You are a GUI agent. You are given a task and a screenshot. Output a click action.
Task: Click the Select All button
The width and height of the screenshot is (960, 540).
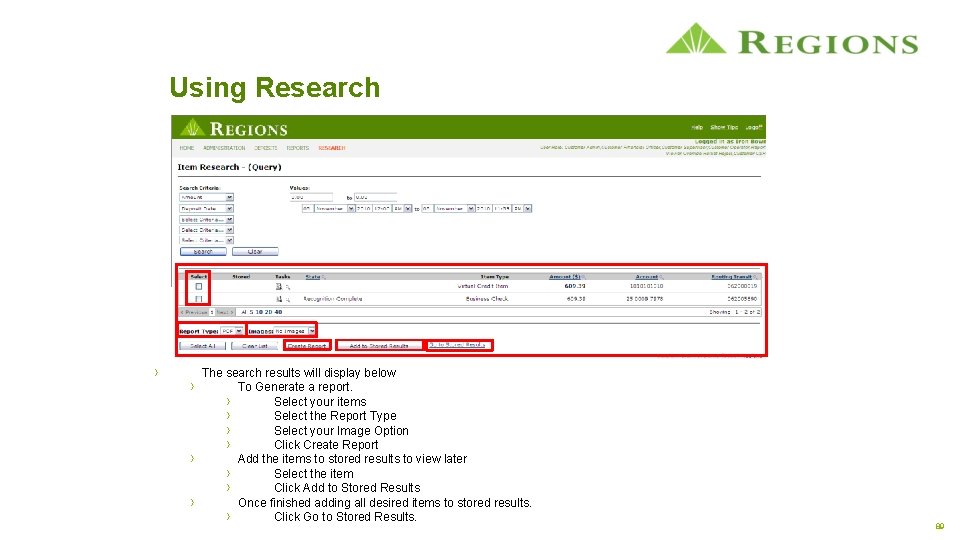(x=203, y=346)
